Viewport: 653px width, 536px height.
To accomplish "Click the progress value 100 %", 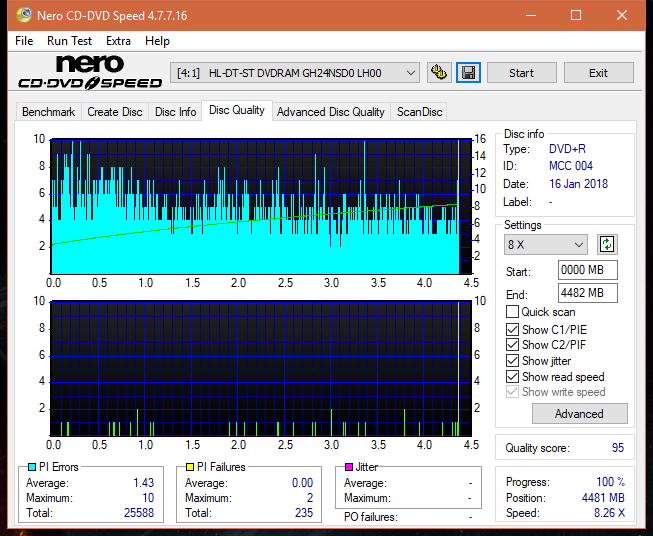I will click(x=611, y=482).
